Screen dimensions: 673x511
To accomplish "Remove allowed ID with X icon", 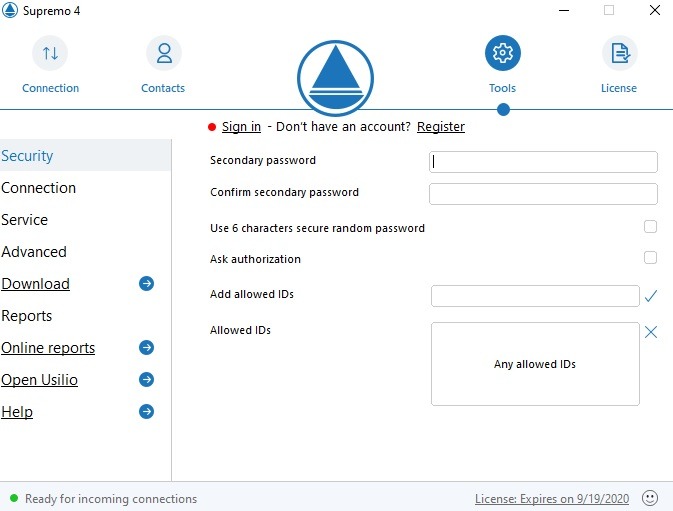I will (x=651, y=332).
